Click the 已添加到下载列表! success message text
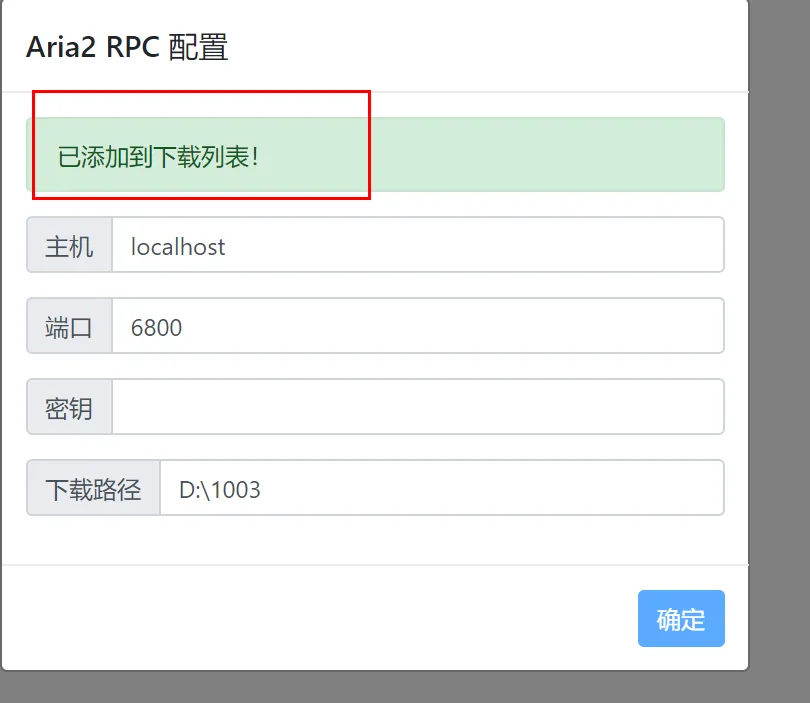The width and height of the screenshot is (810, 703). (158, 157)
